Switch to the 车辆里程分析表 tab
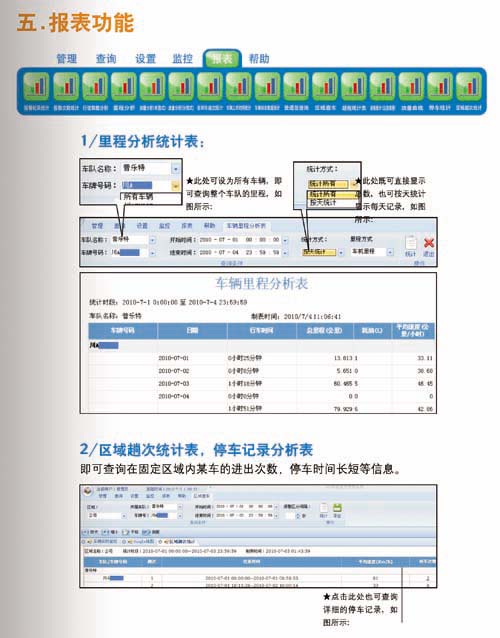This screenshot has height=638, width=500. pyautogui.click(x=246, y=226)
